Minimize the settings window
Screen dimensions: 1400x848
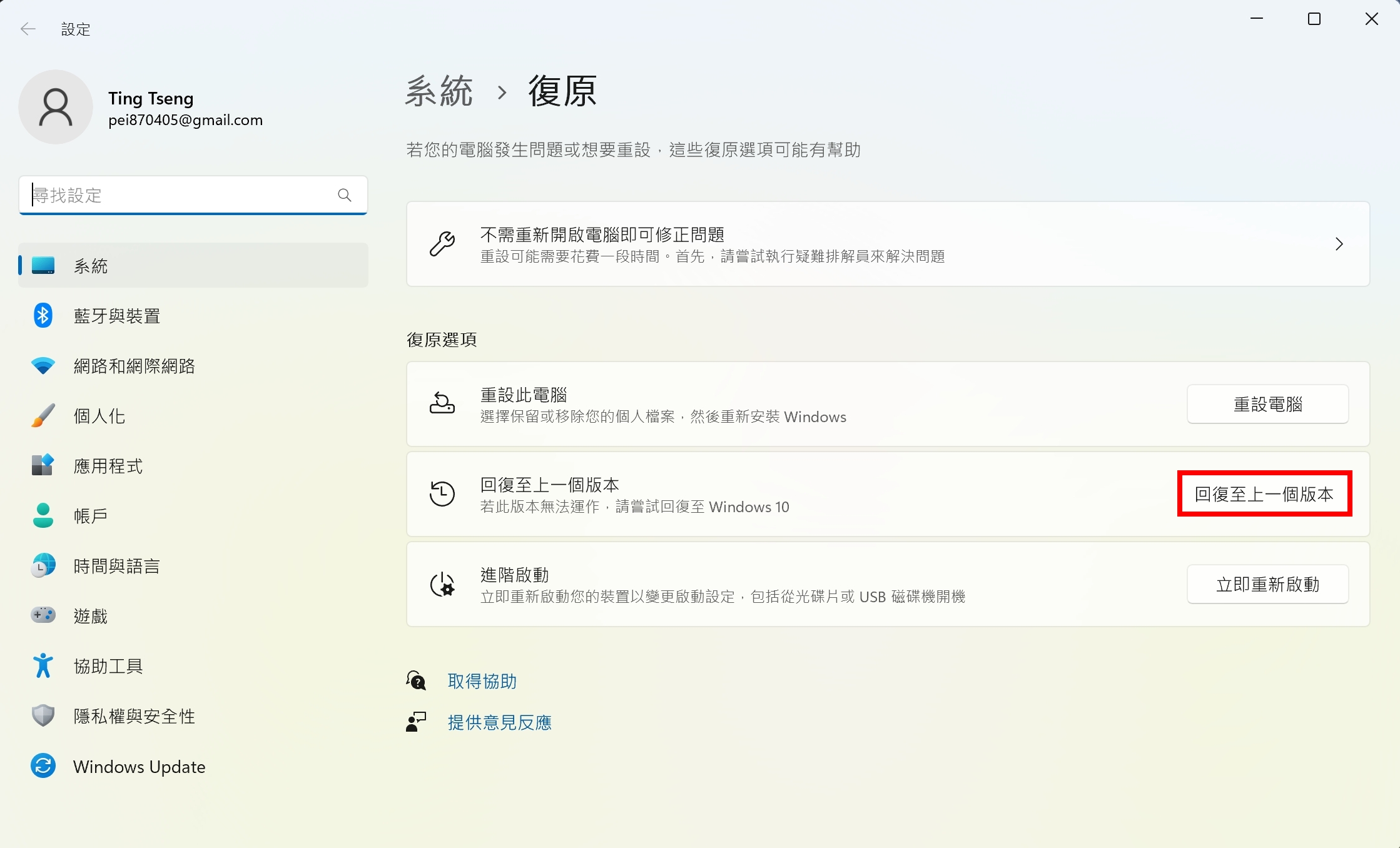click(1257, 19)
